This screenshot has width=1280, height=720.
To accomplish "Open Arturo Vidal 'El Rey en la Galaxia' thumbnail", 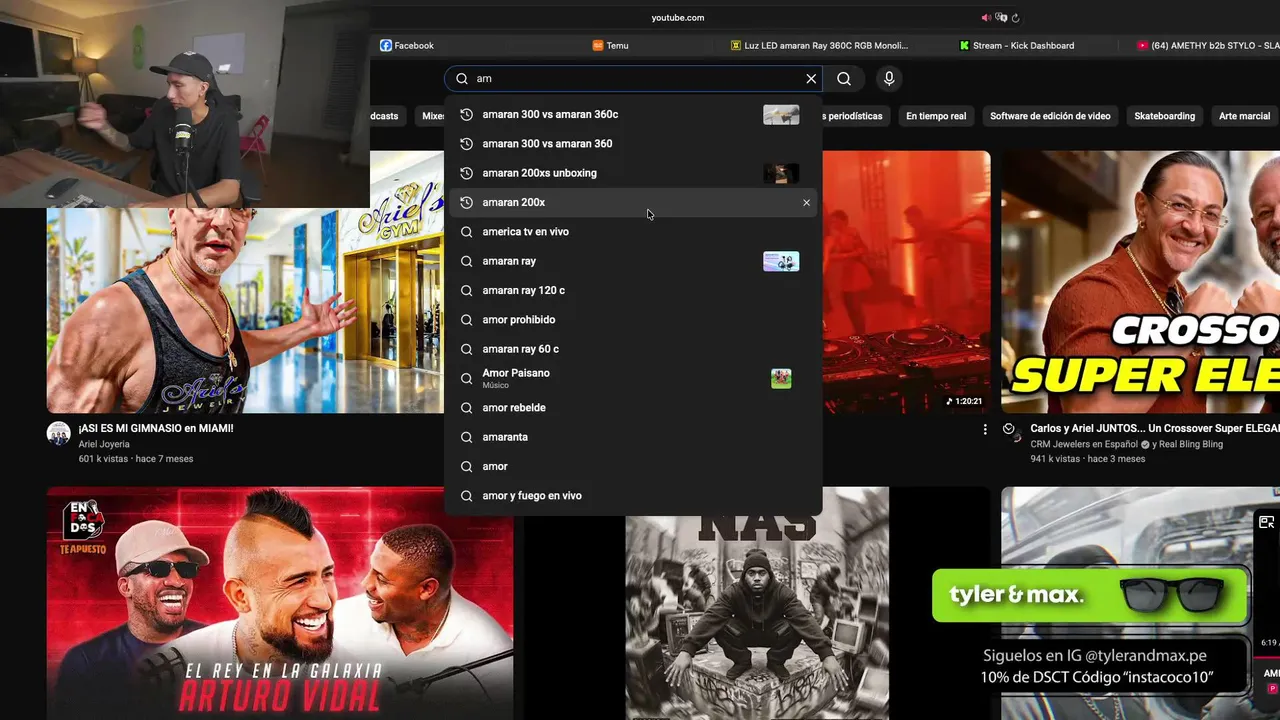I will [x=280, y=603].
